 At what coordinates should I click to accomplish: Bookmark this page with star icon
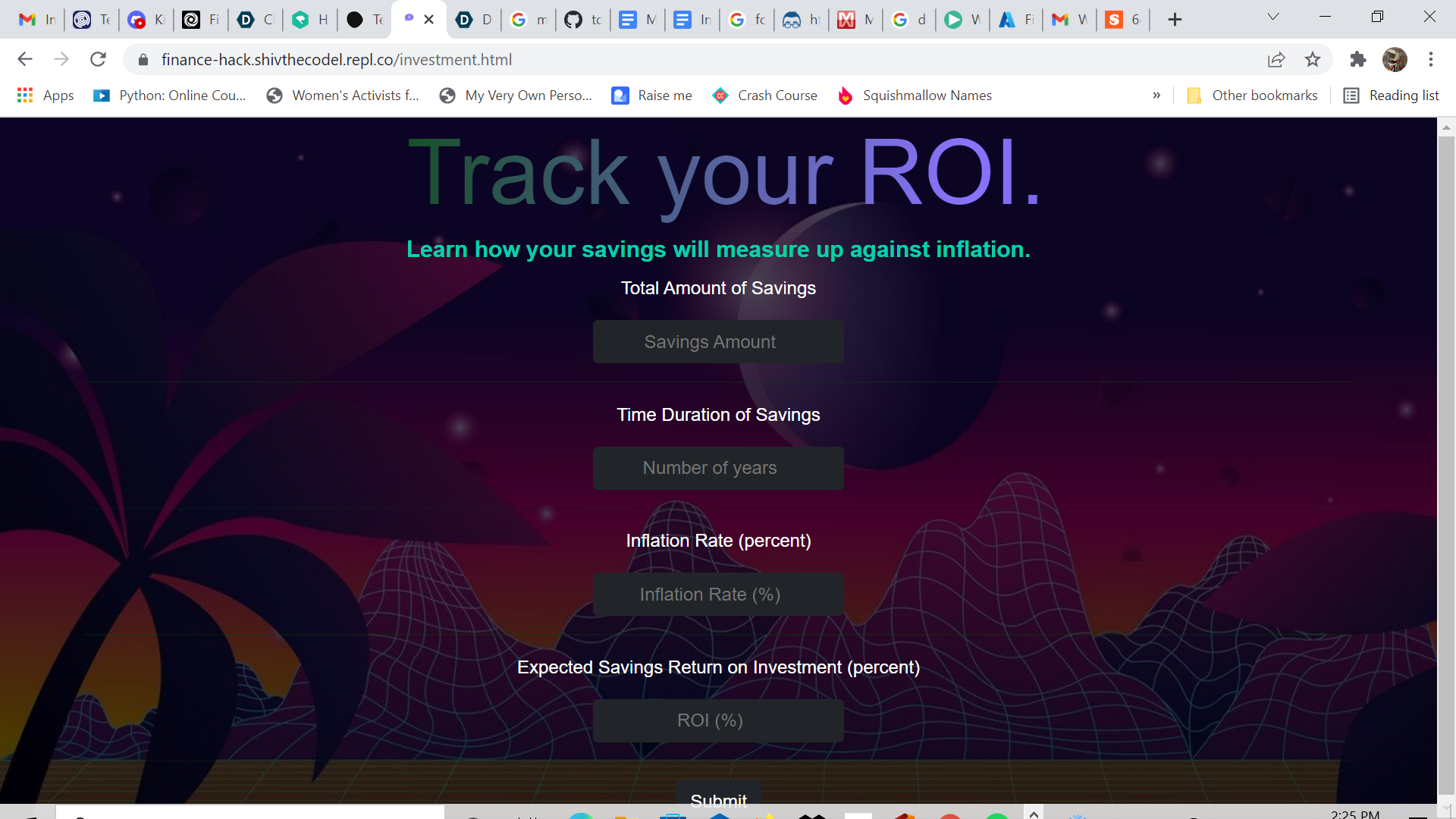coord(1313,59)
